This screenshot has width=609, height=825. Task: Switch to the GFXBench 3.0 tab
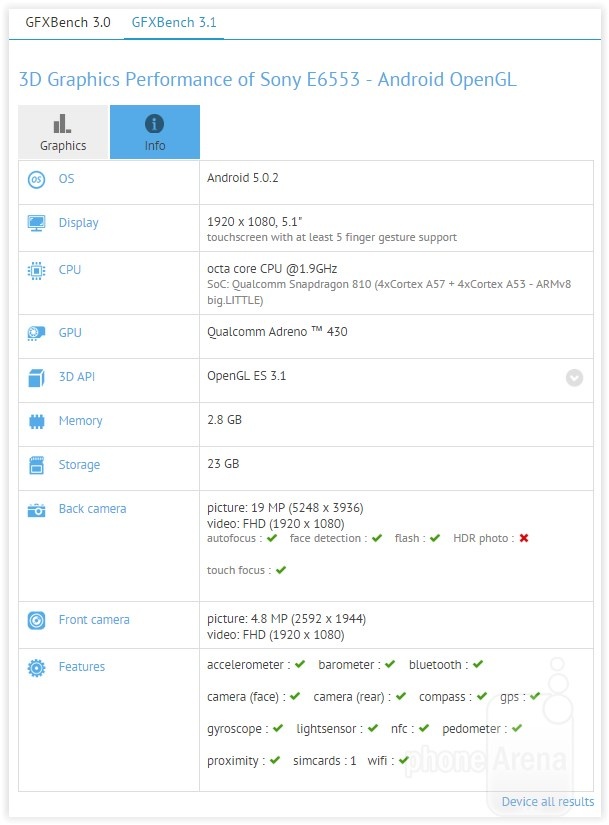click(68, 21)
